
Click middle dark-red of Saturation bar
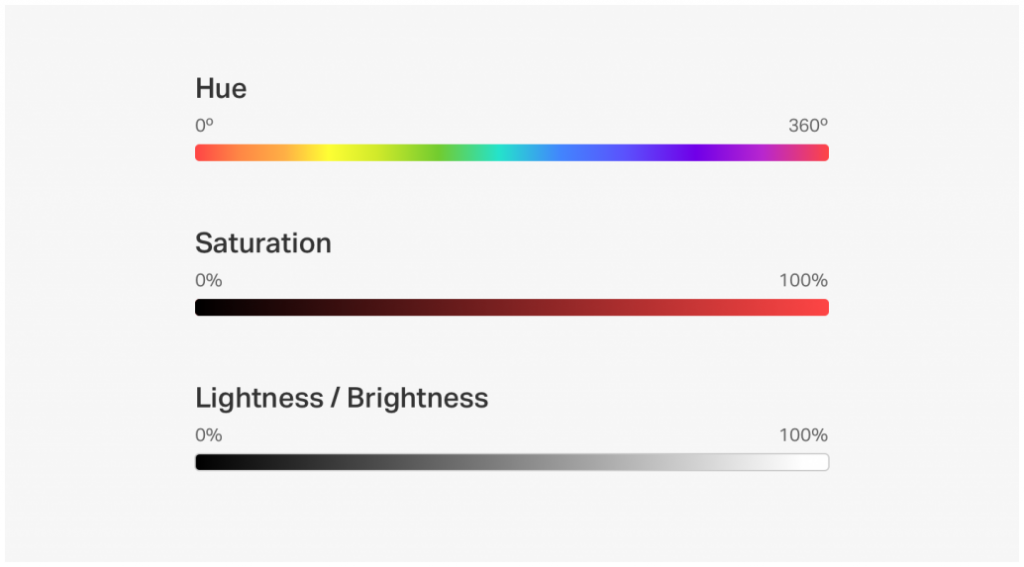point(512,308)
